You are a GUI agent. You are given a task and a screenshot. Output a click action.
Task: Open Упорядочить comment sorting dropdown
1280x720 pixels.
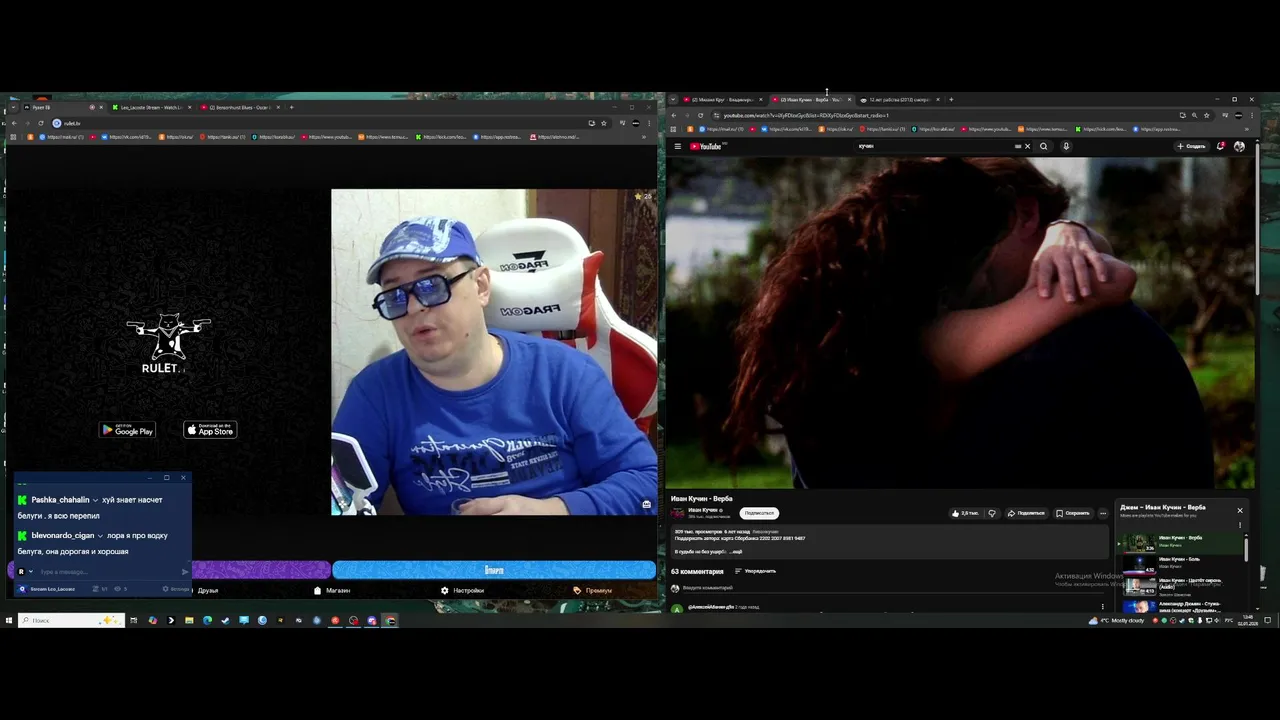755,571
